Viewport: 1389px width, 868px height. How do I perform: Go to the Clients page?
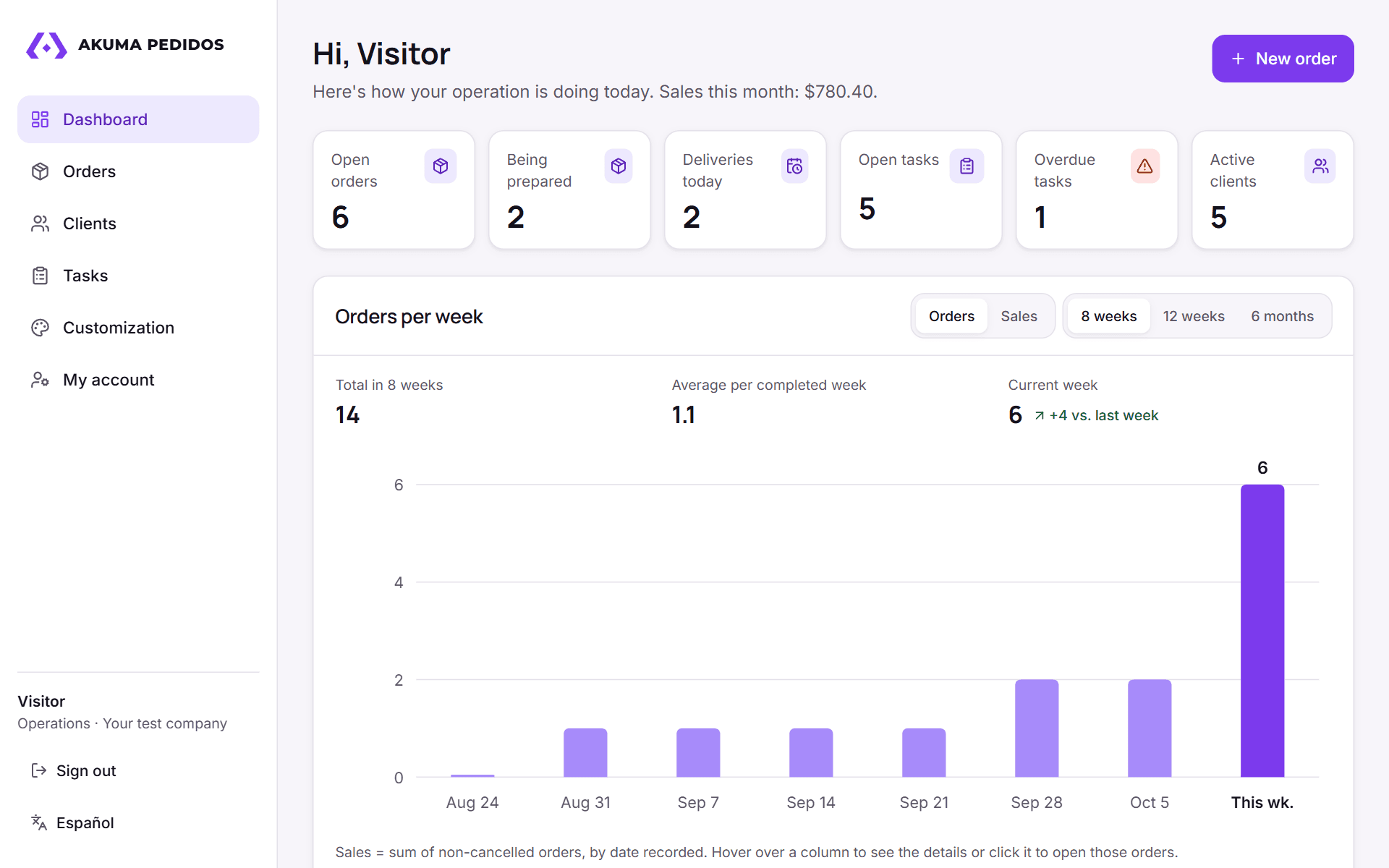138,224
